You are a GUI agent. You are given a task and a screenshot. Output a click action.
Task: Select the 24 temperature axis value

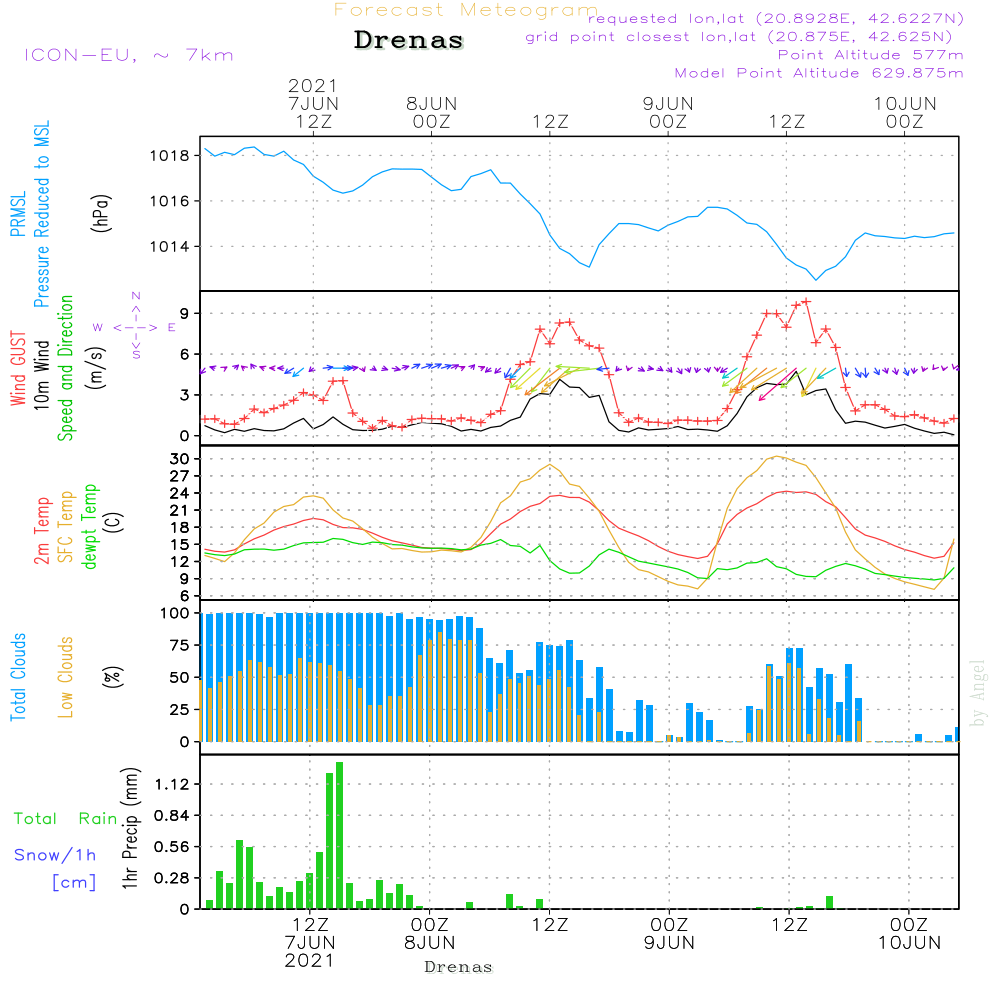tap(180, 494)
